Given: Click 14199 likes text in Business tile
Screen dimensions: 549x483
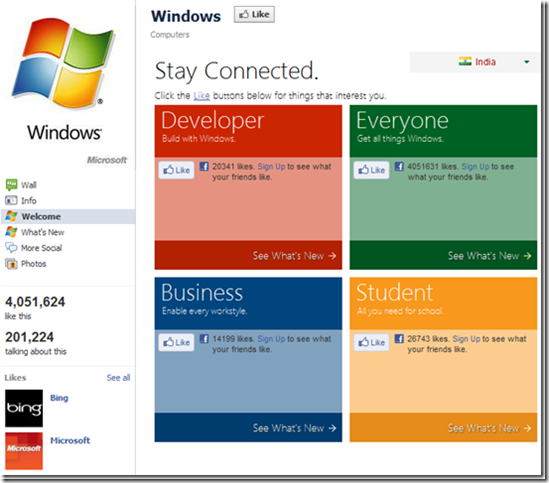Looking at the screenshot, I should coord(234,339).
